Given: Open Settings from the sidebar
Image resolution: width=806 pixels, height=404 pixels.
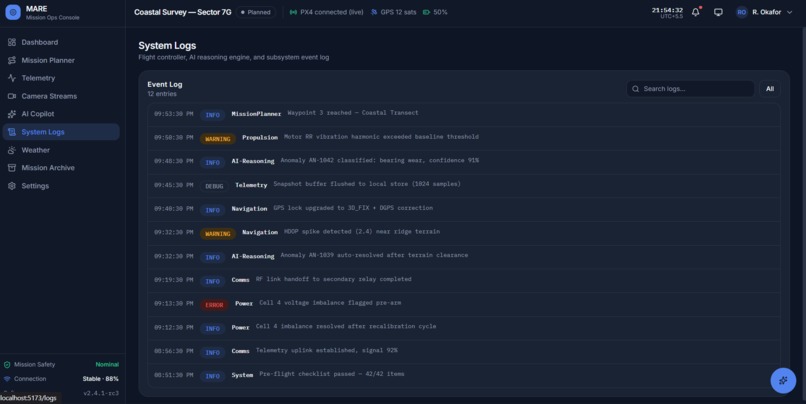Looking at the screenshot, I should (x=61, y=186).
